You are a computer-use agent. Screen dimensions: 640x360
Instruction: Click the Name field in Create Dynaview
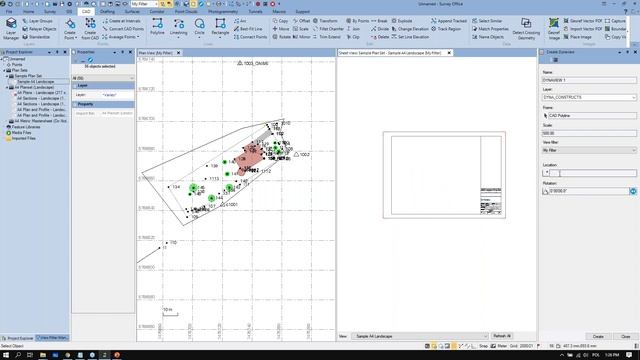coord(589,80)
